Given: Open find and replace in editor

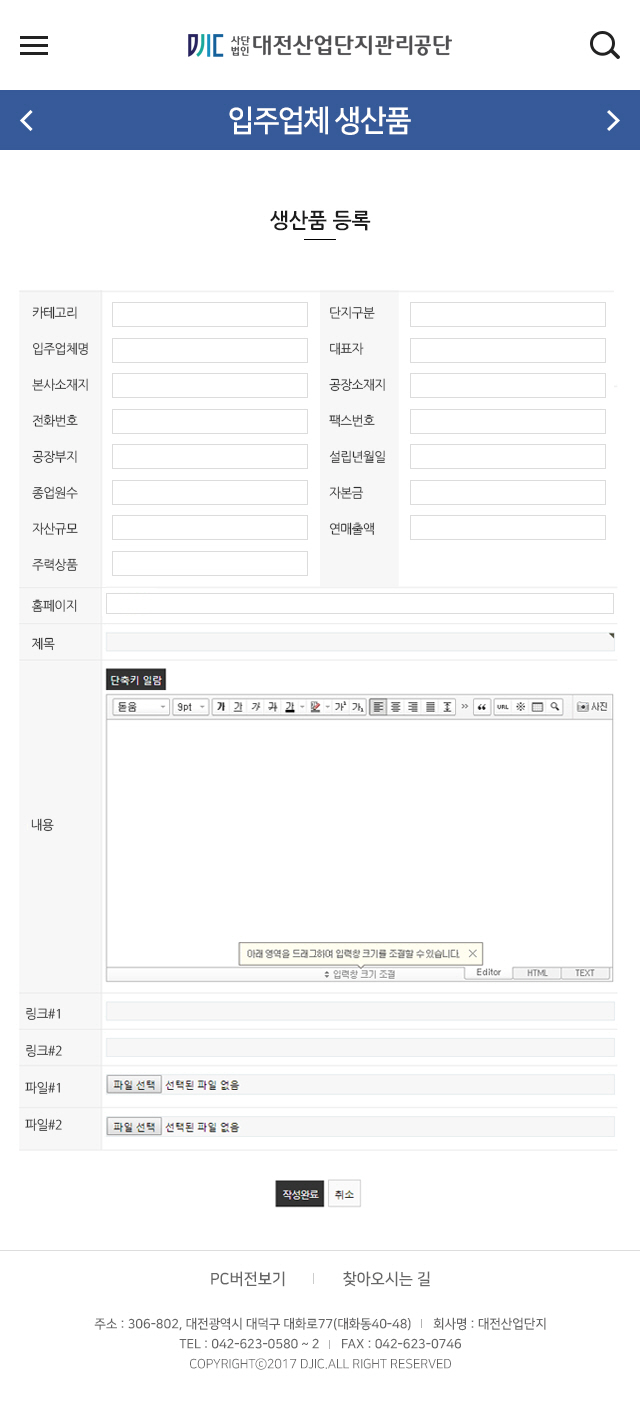Looking at the screenshot, I should [554, 706].
